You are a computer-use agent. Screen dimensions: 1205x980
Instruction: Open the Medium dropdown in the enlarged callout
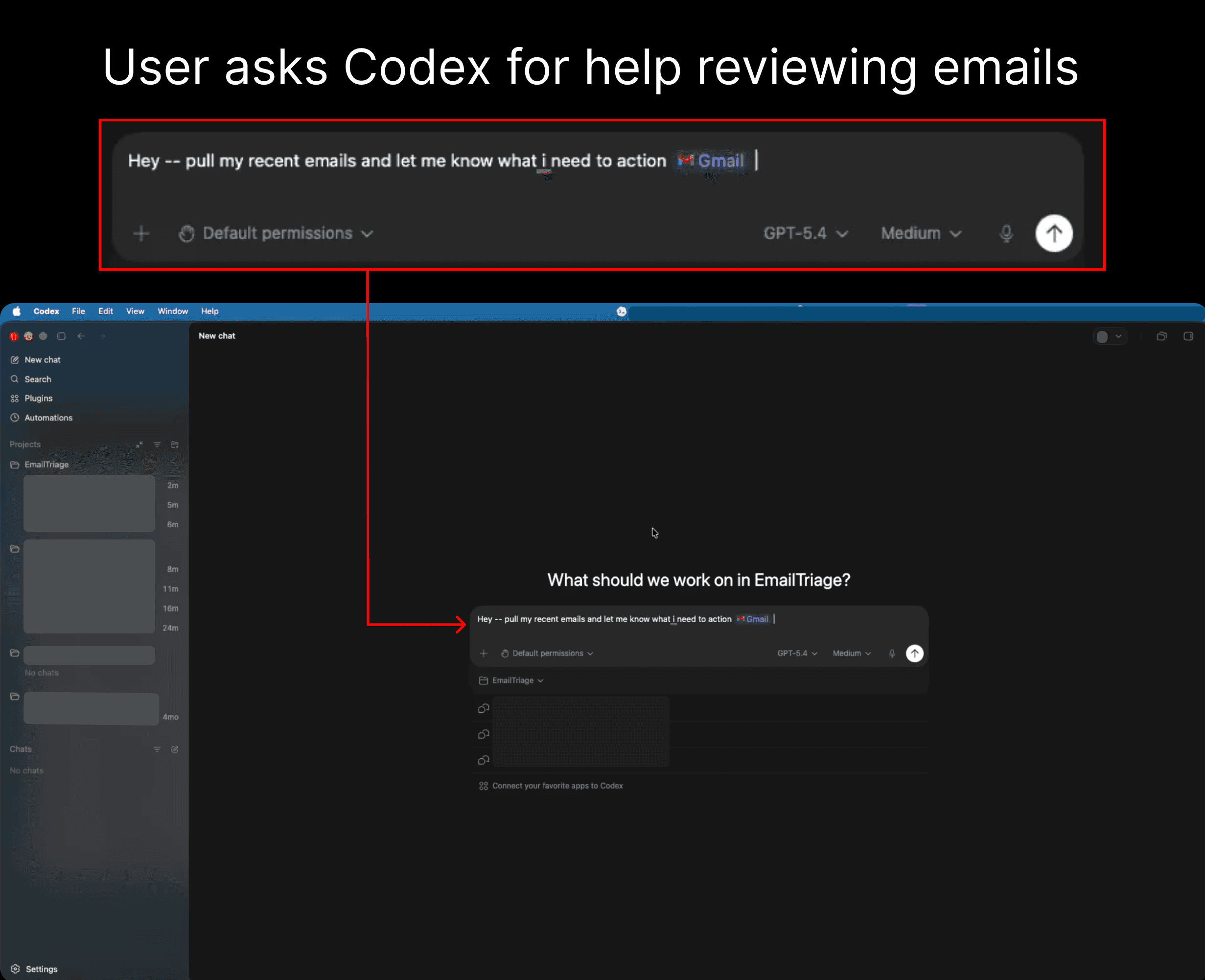[921, 233]
